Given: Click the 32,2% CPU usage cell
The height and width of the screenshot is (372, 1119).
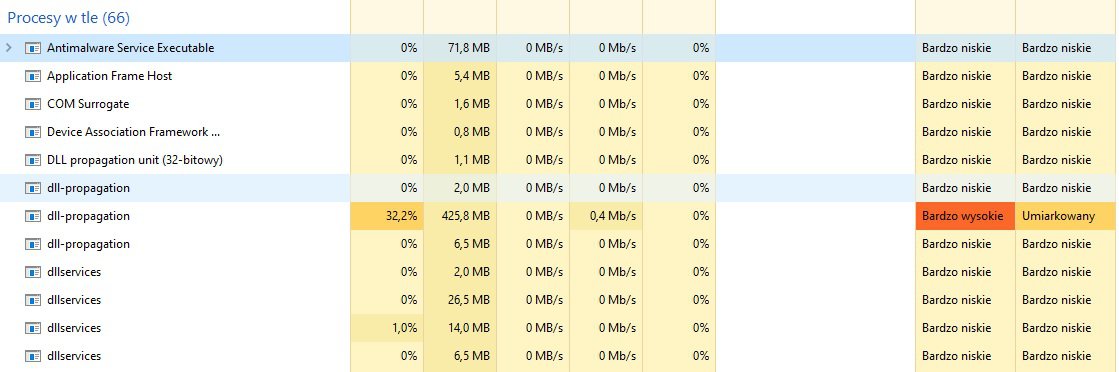Looking at the screenshot, I should click(x=387, y=216).
